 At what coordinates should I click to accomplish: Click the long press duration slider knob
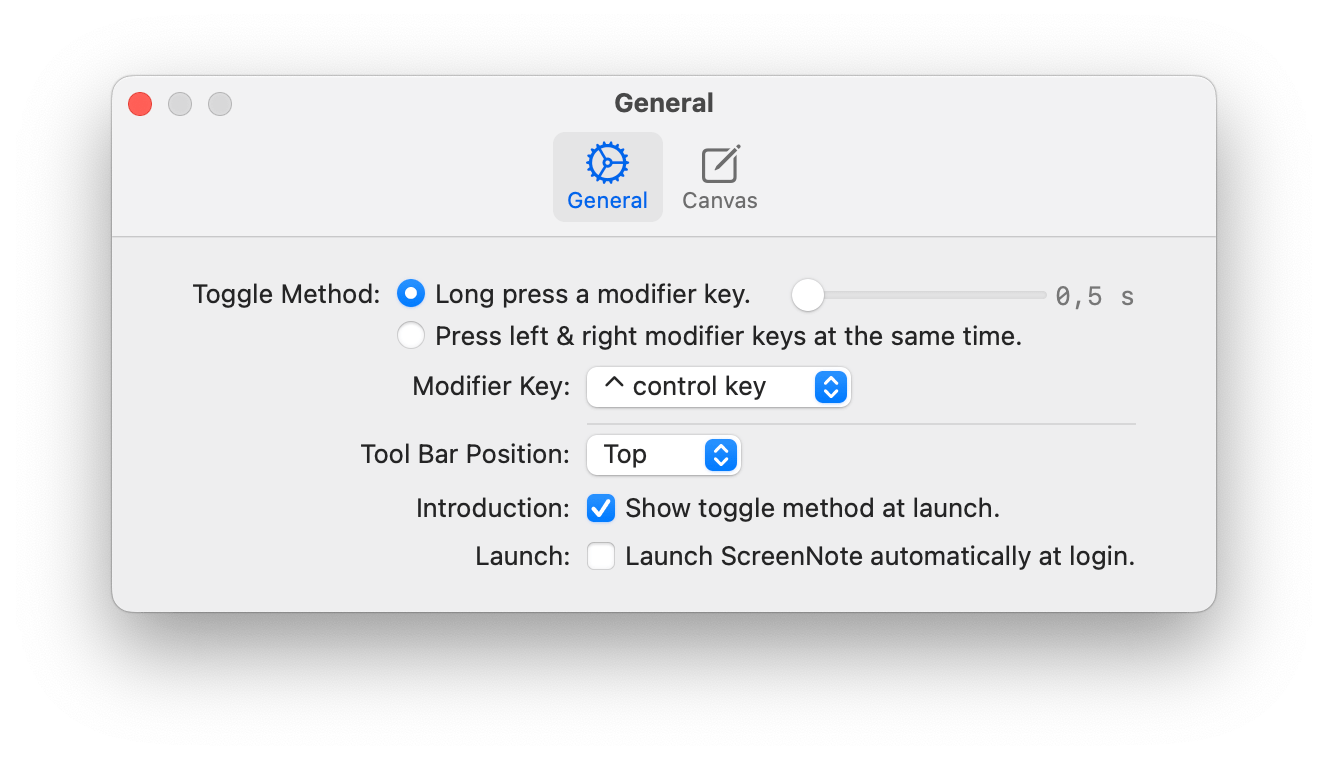(808, 295)
